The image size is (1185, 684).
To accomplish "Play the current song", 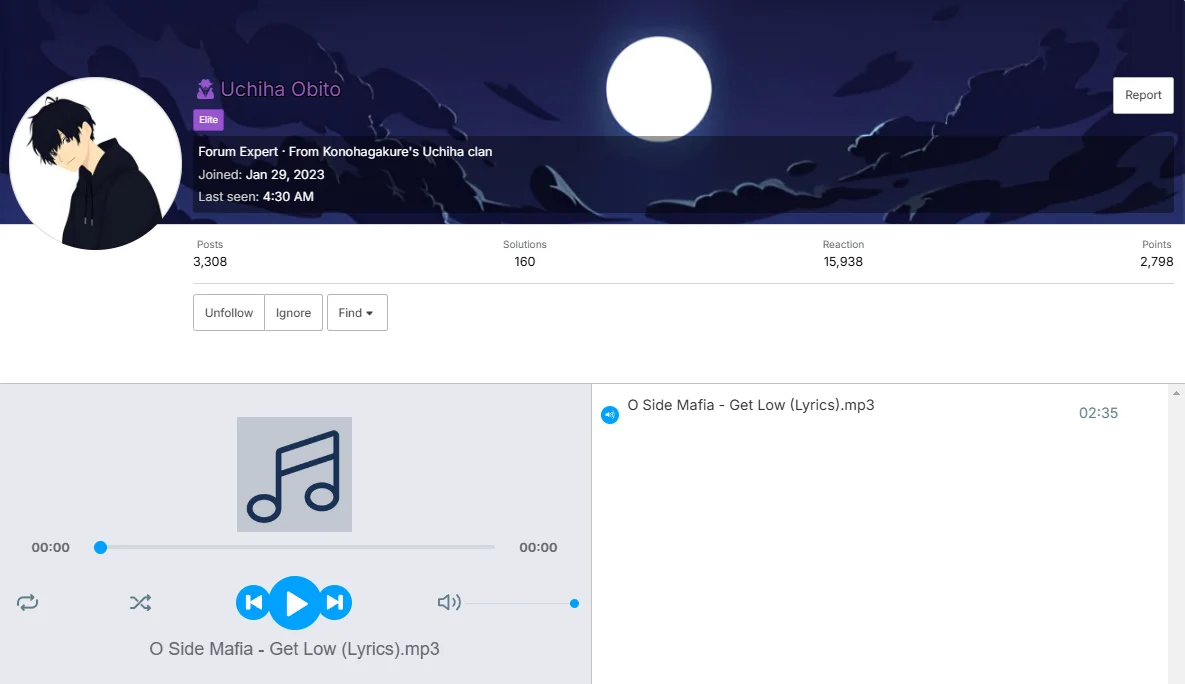I will (295, 602).
